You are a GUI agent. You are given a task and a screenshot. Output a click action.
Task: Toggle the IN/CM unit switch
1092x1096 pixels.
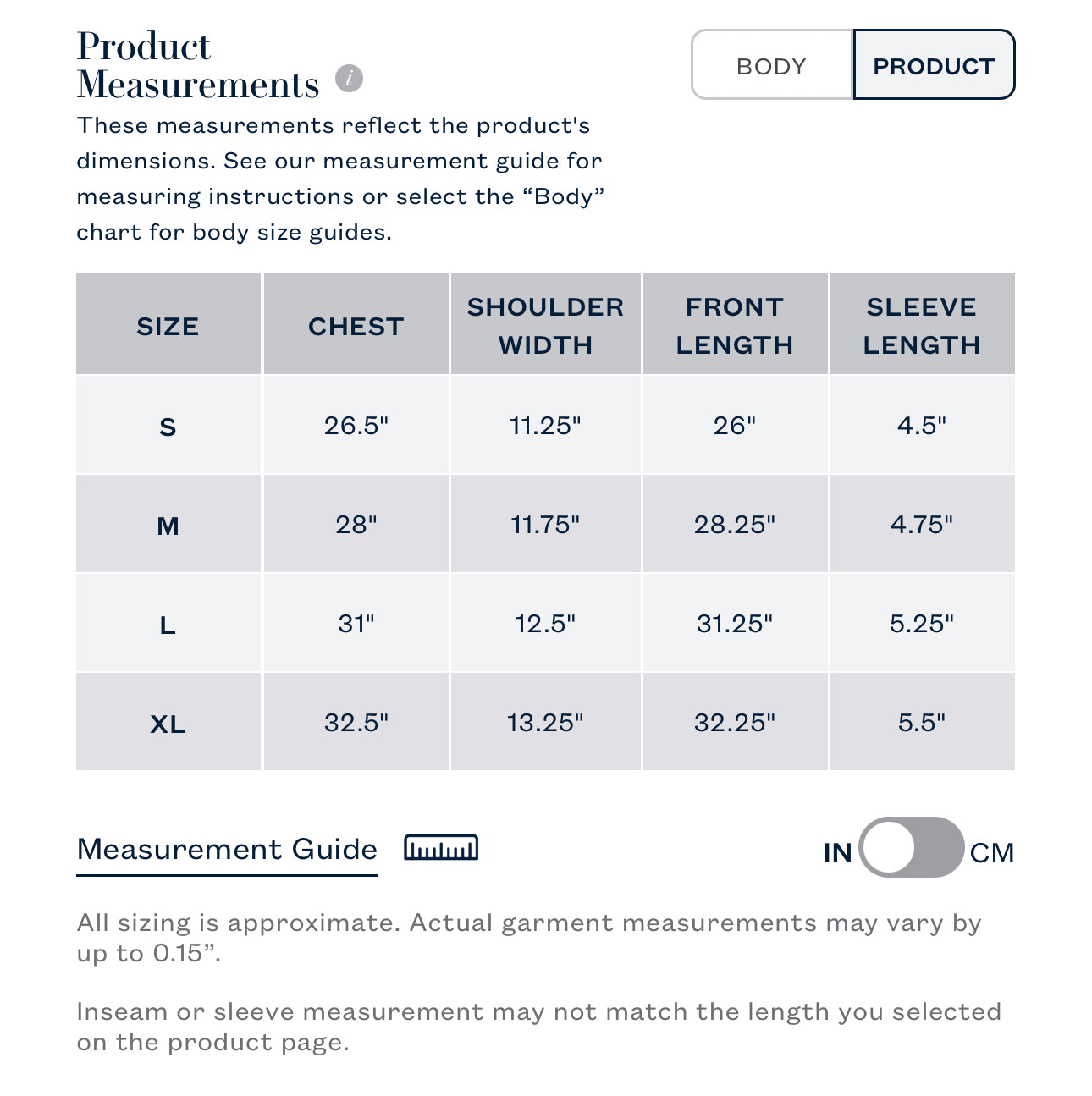(x=911, y=848)
